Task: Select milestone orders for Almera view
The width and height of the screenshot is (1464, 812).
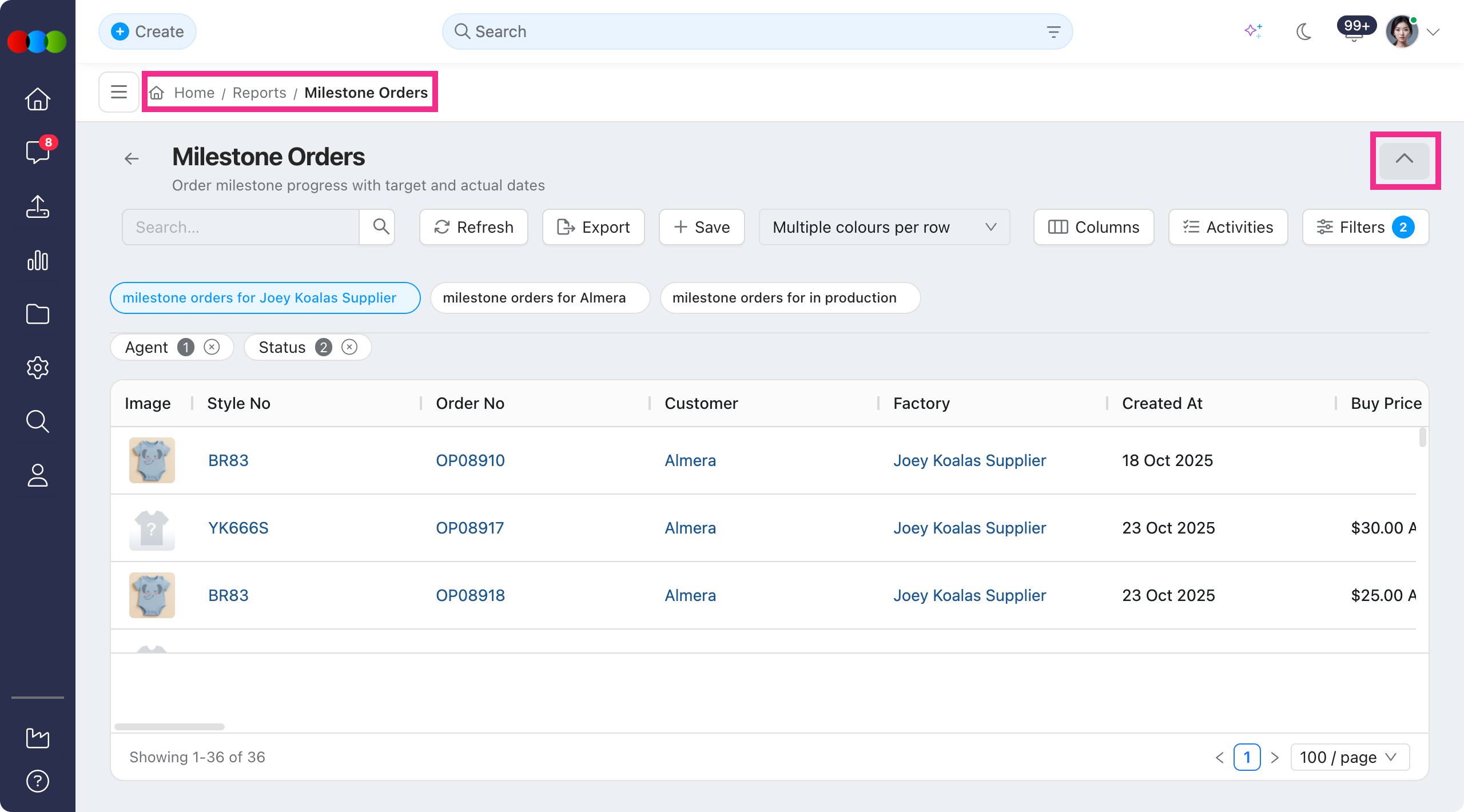Action: pyautogui.click(x=540, y=298)
